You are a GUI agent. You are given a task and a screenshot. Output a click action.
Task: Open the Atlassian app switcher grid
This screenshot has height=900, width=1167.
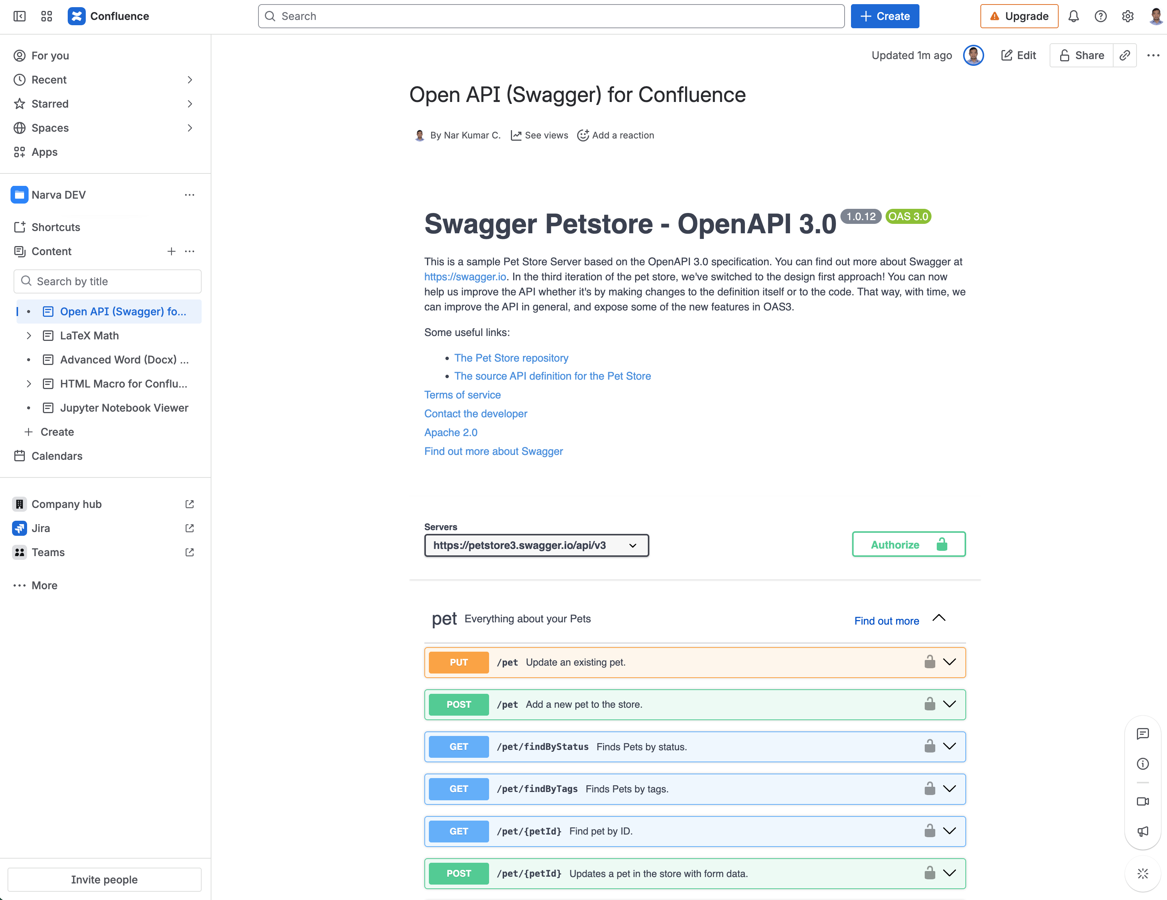pyautogui.click(x=46, y=15)
